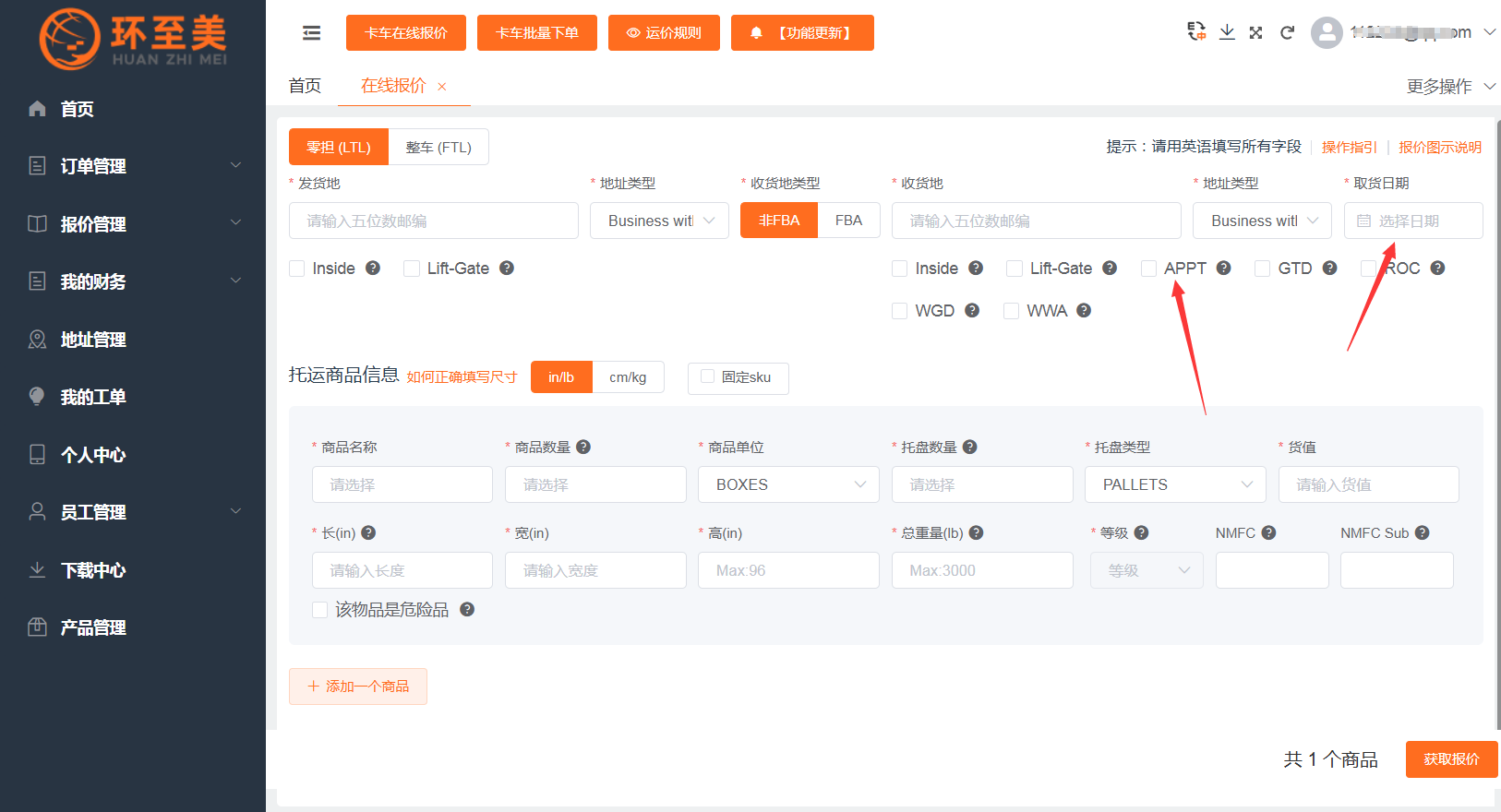
Task: Choose 非FBA destination type
Action: pos(779,221)
